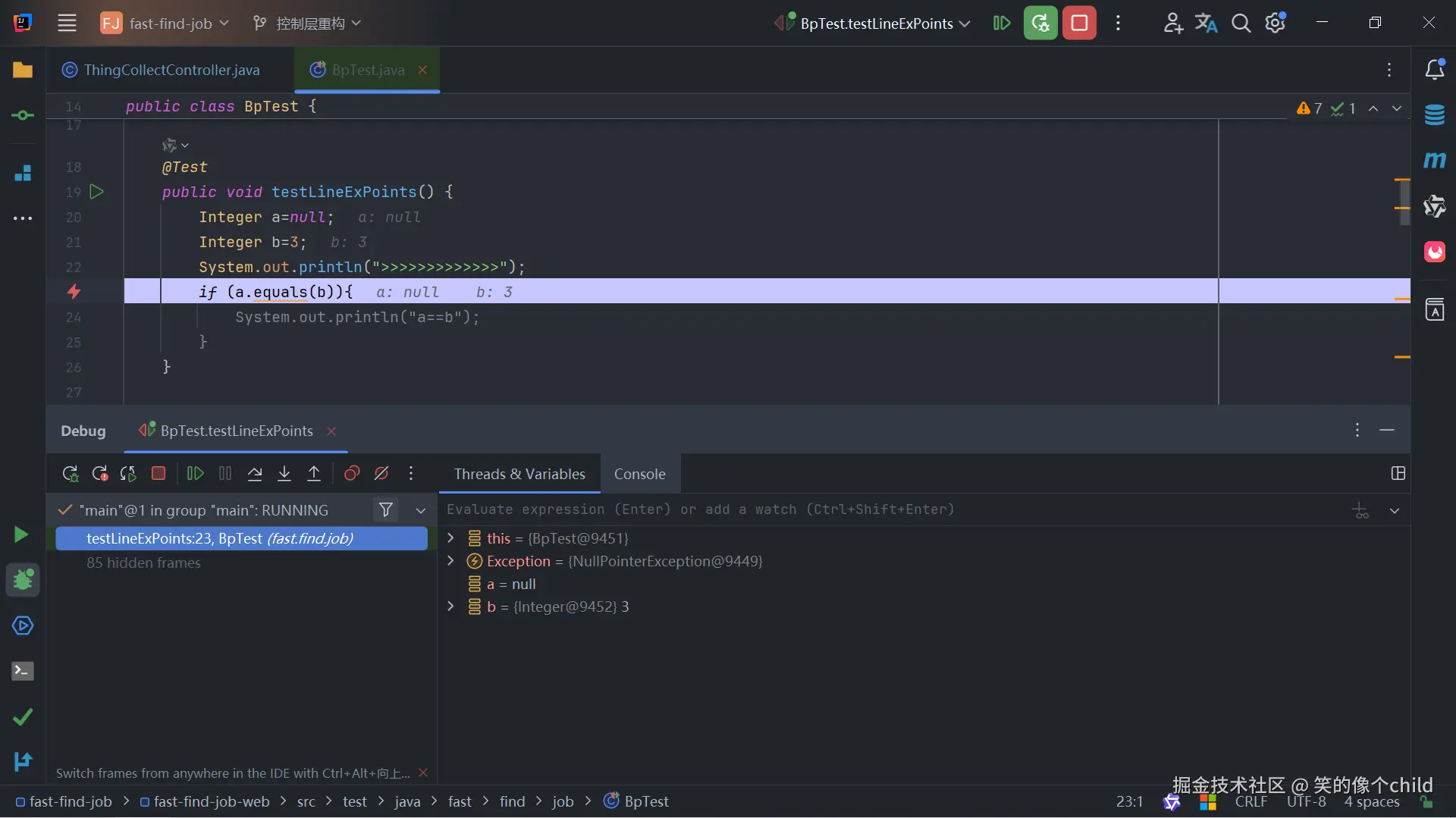
Task: Switch to the Console tab
Action: click(640, 475)
